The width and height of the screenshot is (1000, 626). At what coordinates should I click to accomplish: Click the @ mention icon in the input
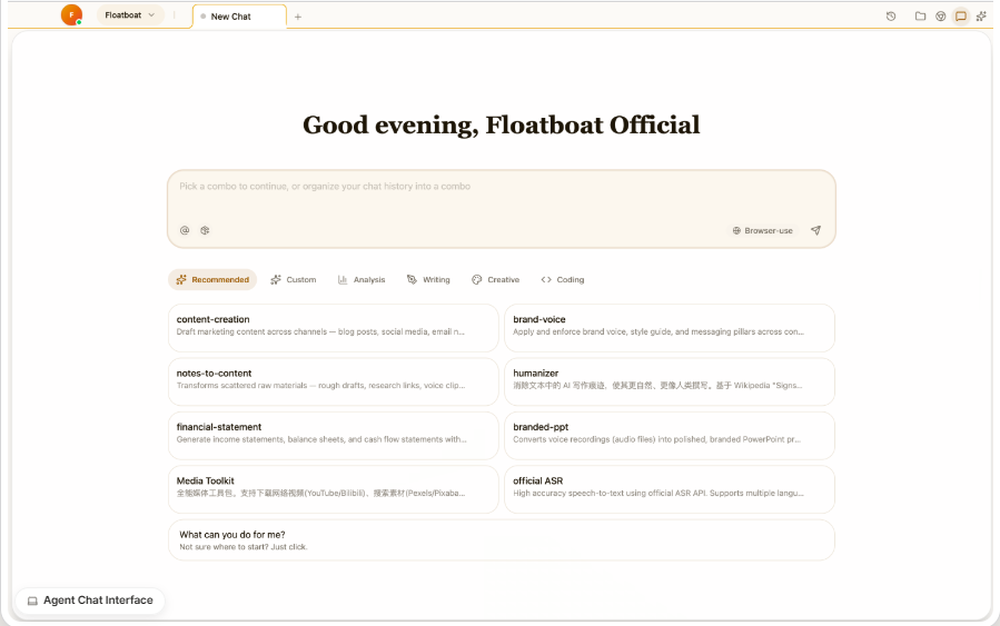185,230
